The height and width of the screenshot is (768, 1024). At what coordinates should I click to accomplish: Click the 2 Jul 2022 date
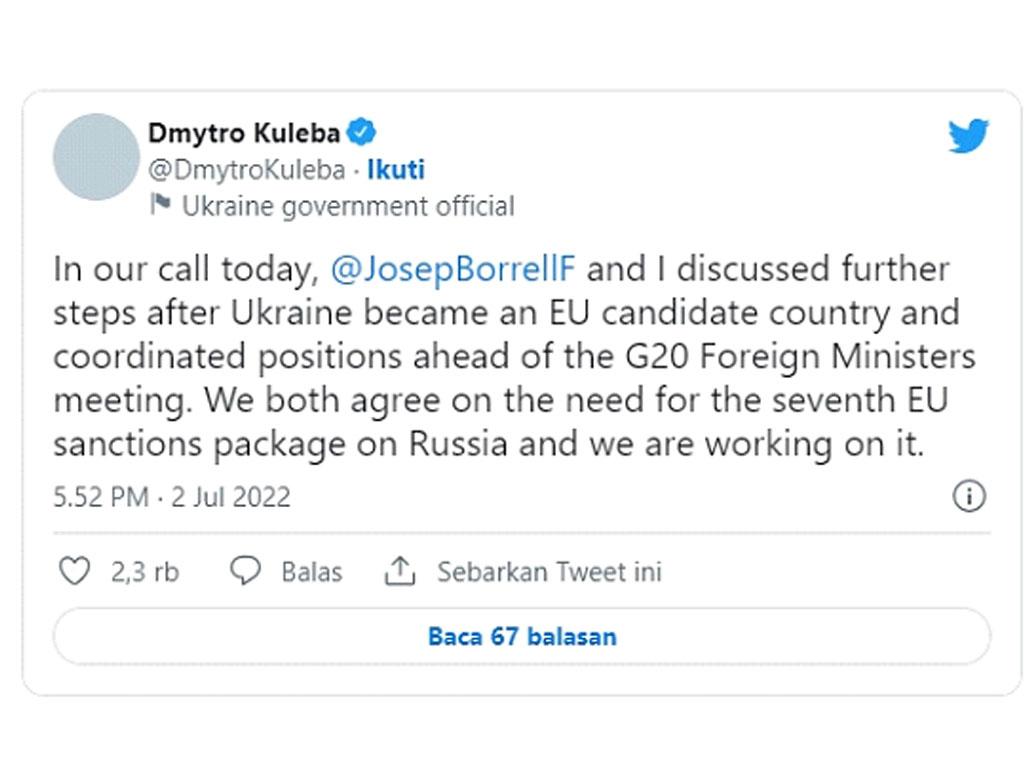point(231,497)
